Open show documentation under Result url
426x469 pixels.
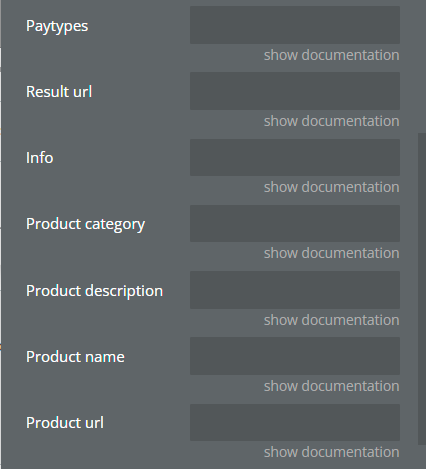[332, 121]
